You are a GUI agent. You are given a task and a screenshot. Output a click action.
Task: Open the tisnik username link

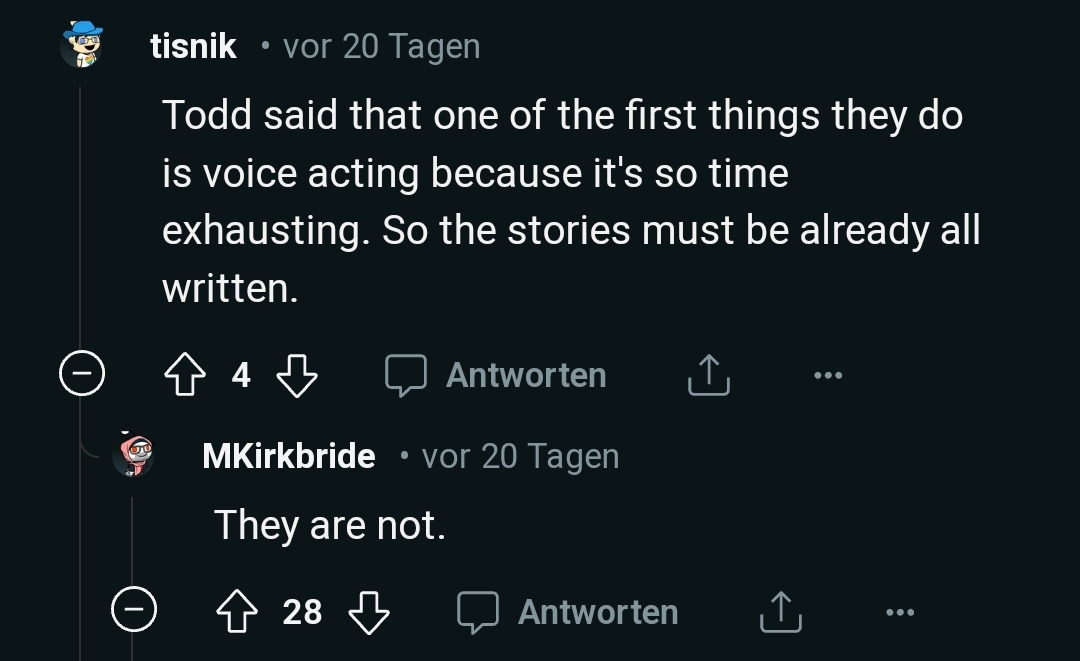193,46
